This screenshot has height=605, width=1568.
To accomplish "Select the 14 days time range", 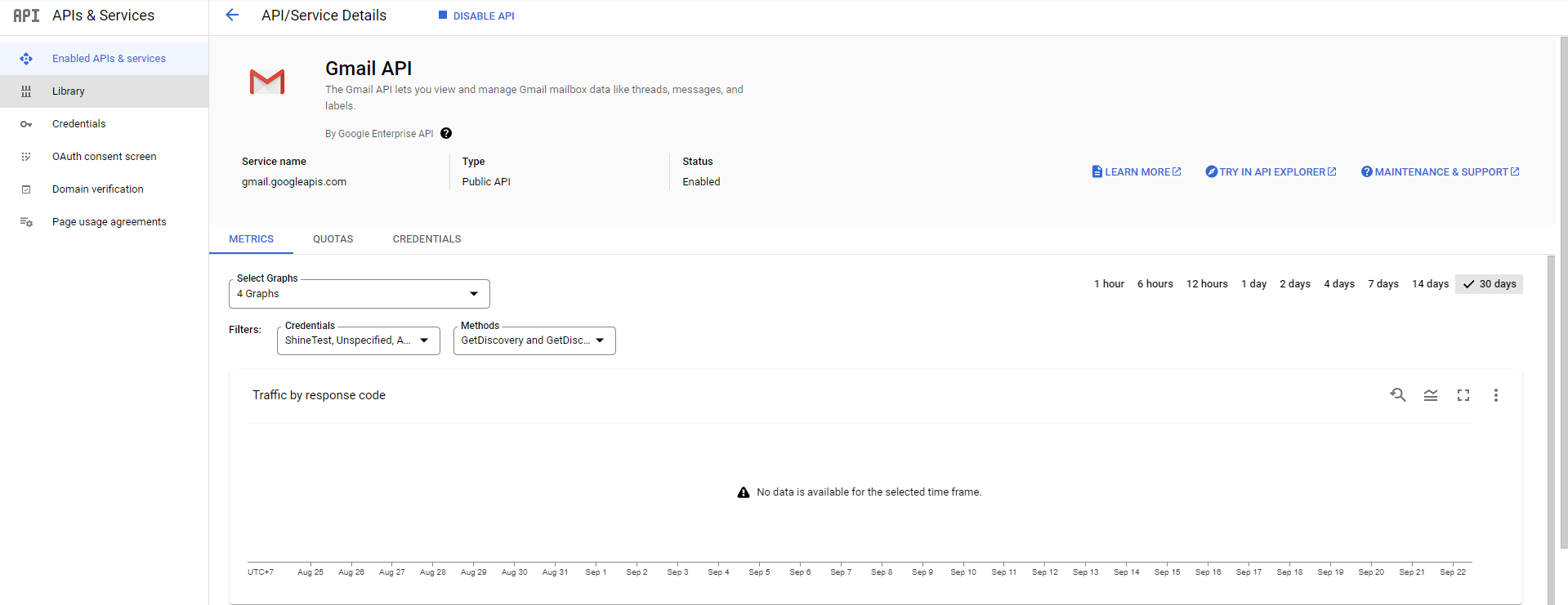I will (1430, 284).
